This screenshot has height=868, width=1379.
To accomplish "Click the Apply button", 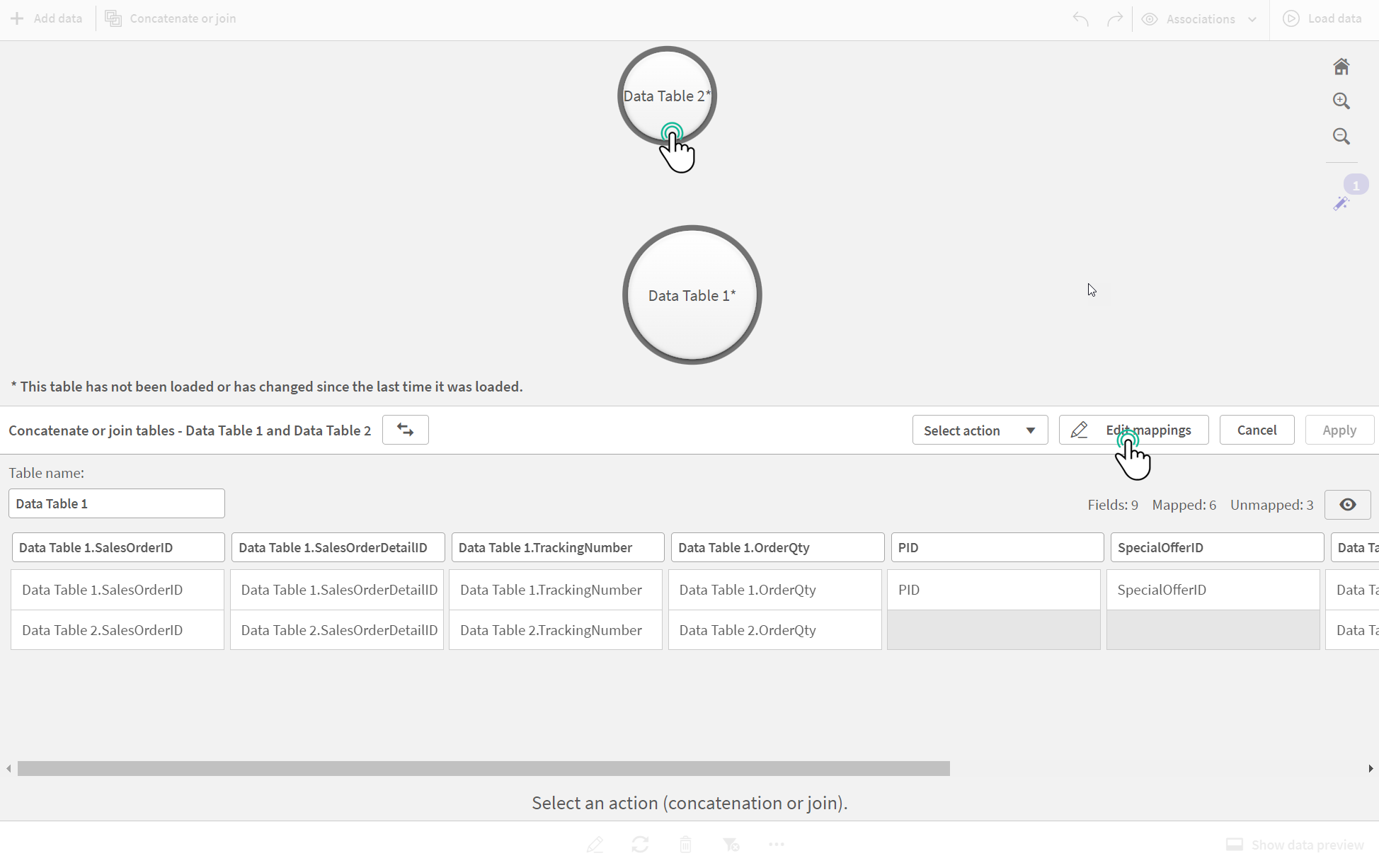I will [x=1340, y=430].
